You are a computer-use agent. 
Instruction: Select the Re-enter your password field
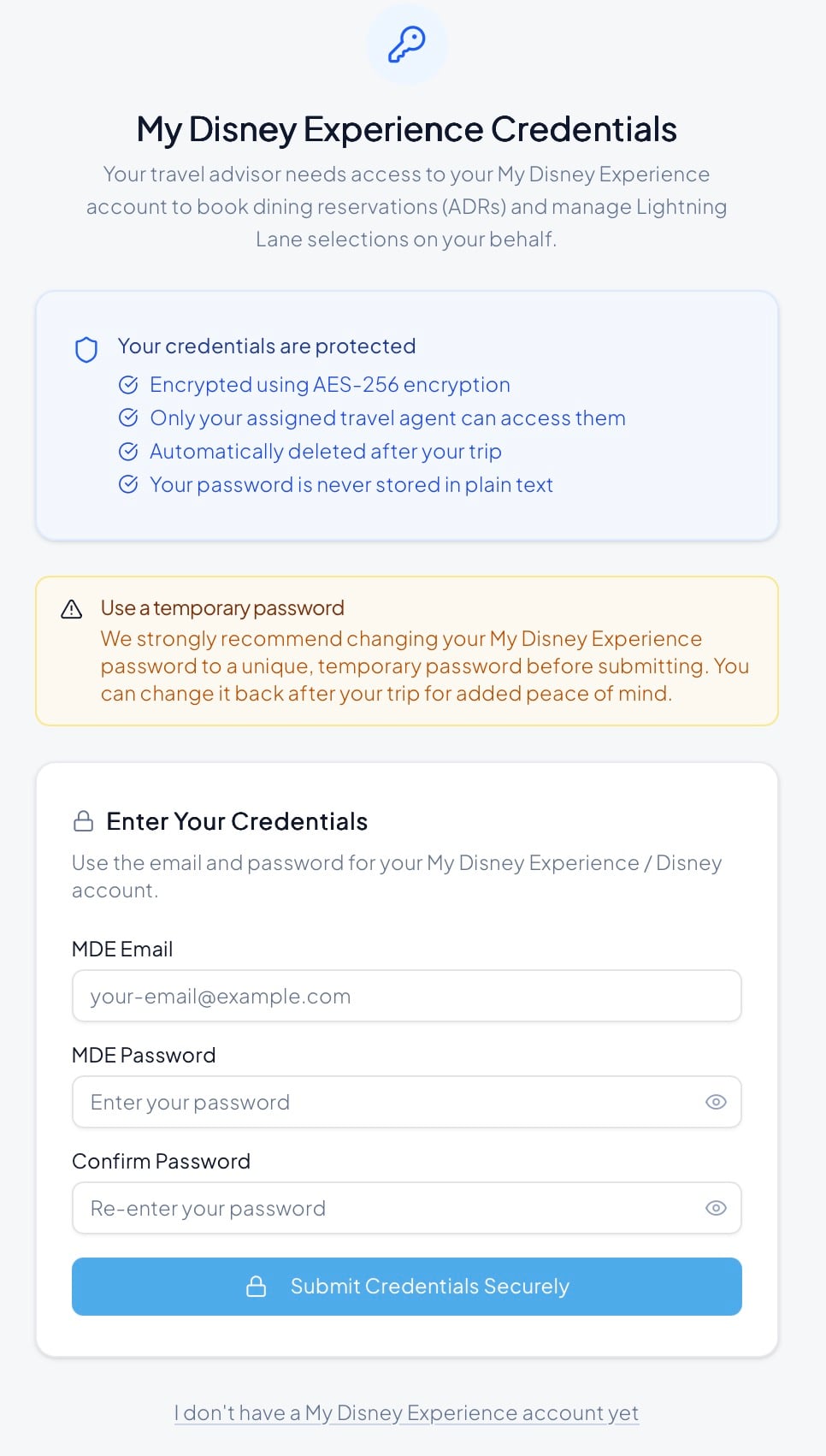tap(385, 1208)
